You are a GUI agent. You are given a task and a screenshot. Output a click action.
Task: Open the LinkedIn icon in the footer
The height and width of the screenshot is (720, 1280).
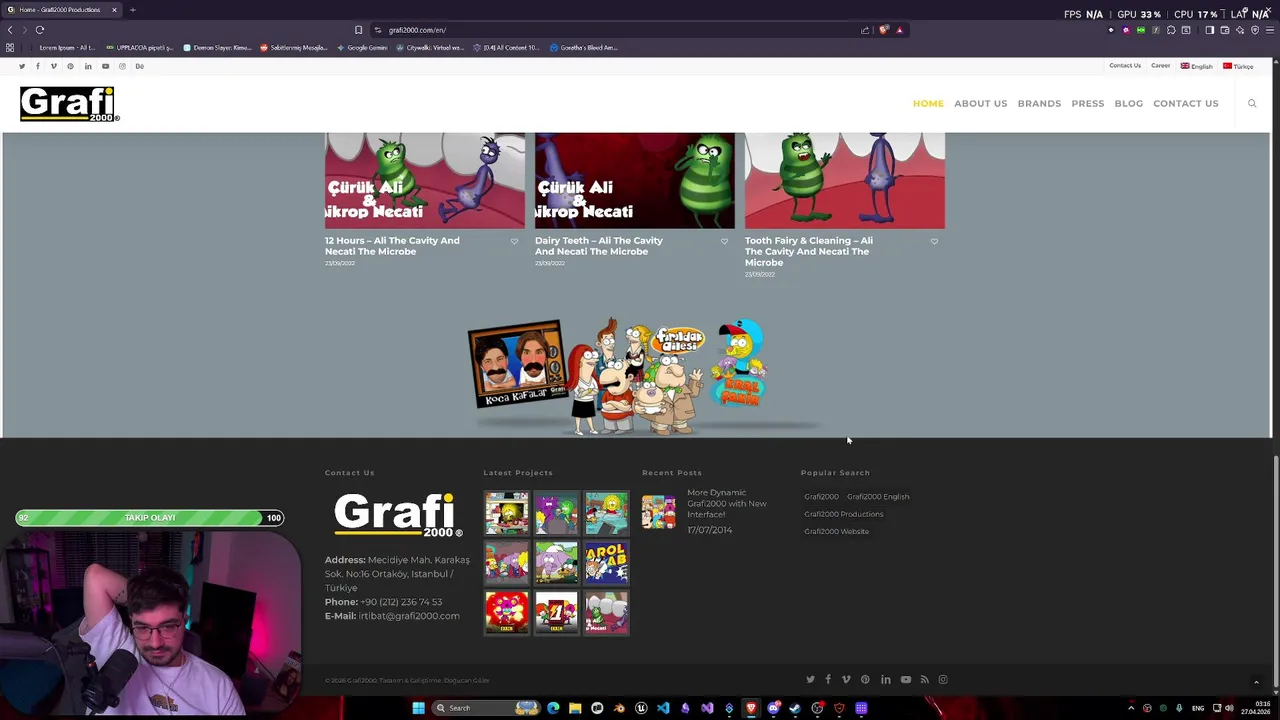[x=886, y=680]
